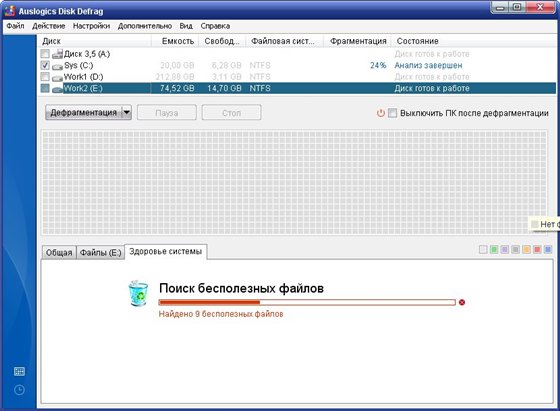Sort by the Диск column header
Viewport: 560px width, 411px height.
pos(94,41)
